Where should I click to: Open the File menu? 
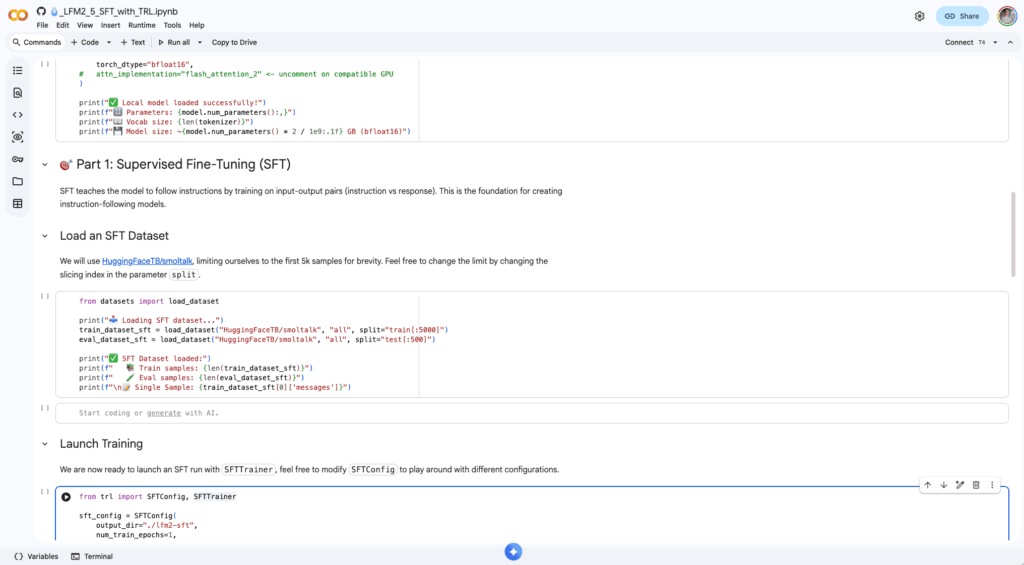(x=42, y=25)
